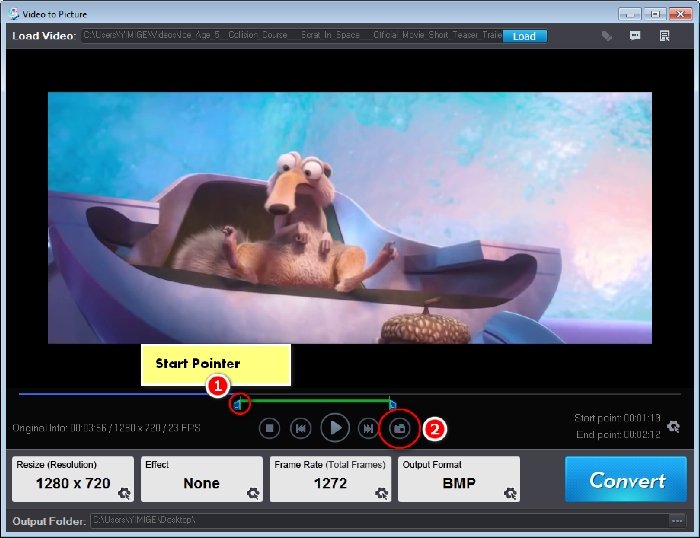Image resolution: width=700 pixels, height=538 pixels.
Task: Click the BMP output format value
Action: pyautogui.click(x=459, y=483)
